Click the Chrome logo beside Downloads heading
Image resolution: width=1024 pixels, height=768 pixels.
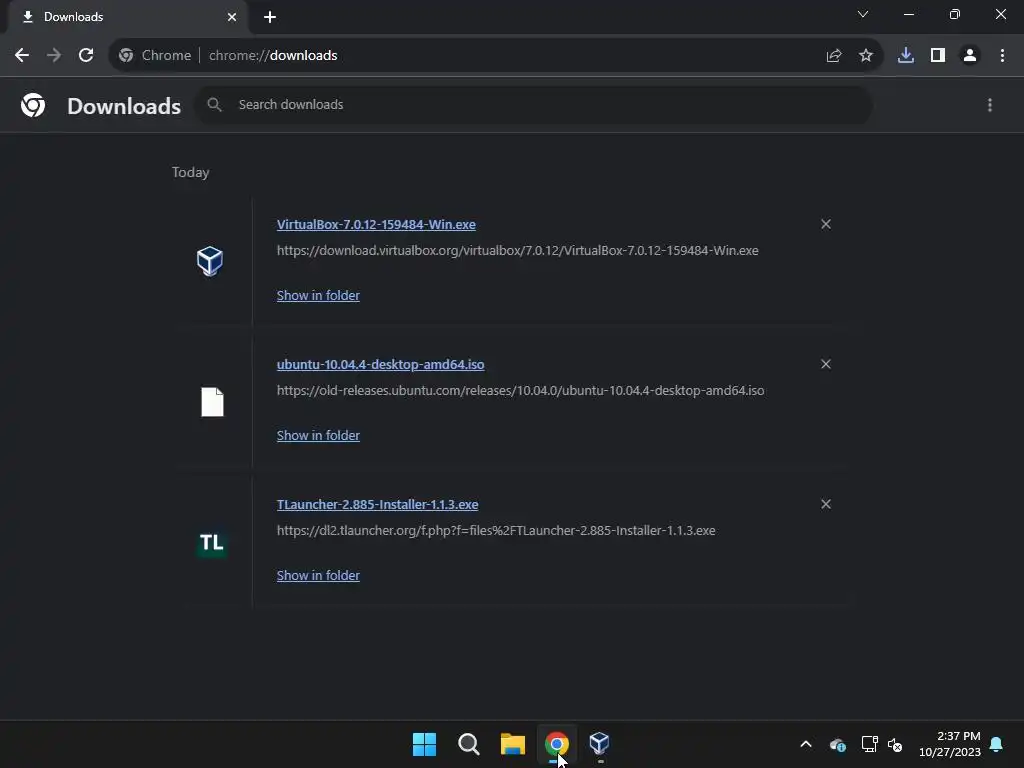(33, 105)
